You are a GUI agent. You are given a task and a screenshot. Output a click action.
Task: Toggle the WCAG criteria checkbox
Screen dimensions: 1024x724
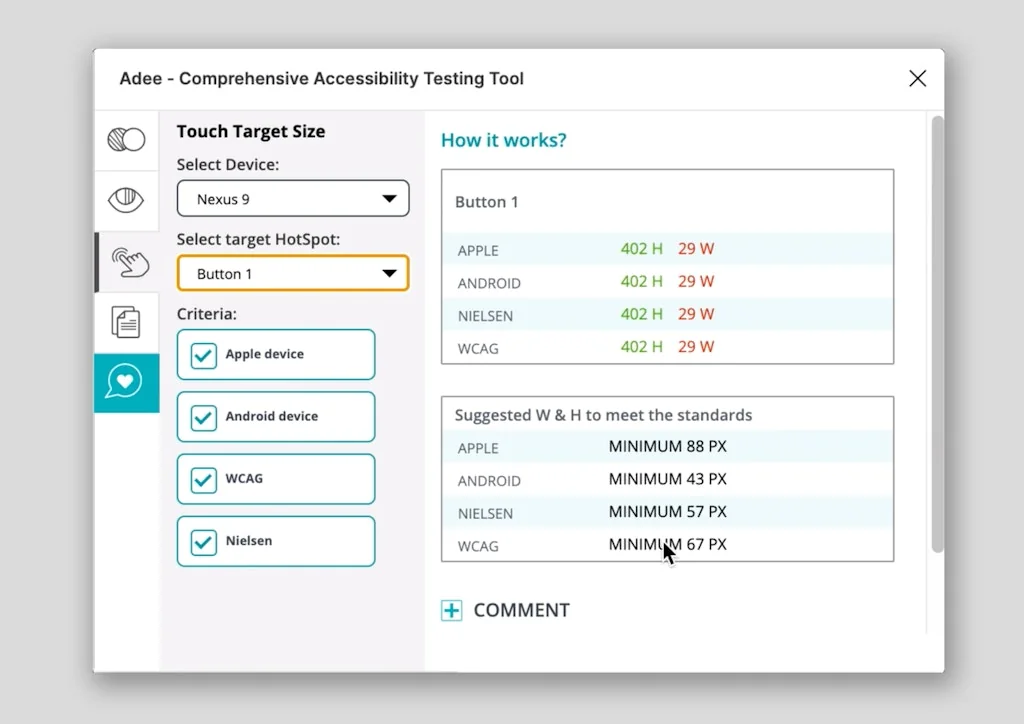coord(204,479)
